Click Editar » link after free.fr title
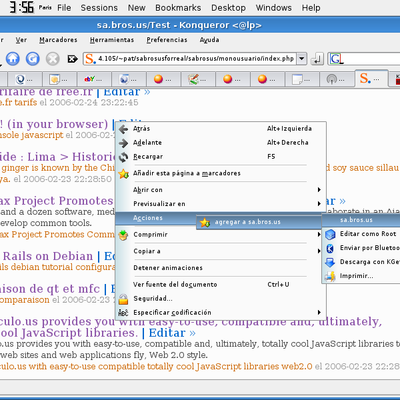 pyautogui.click(x=127, y=91)
